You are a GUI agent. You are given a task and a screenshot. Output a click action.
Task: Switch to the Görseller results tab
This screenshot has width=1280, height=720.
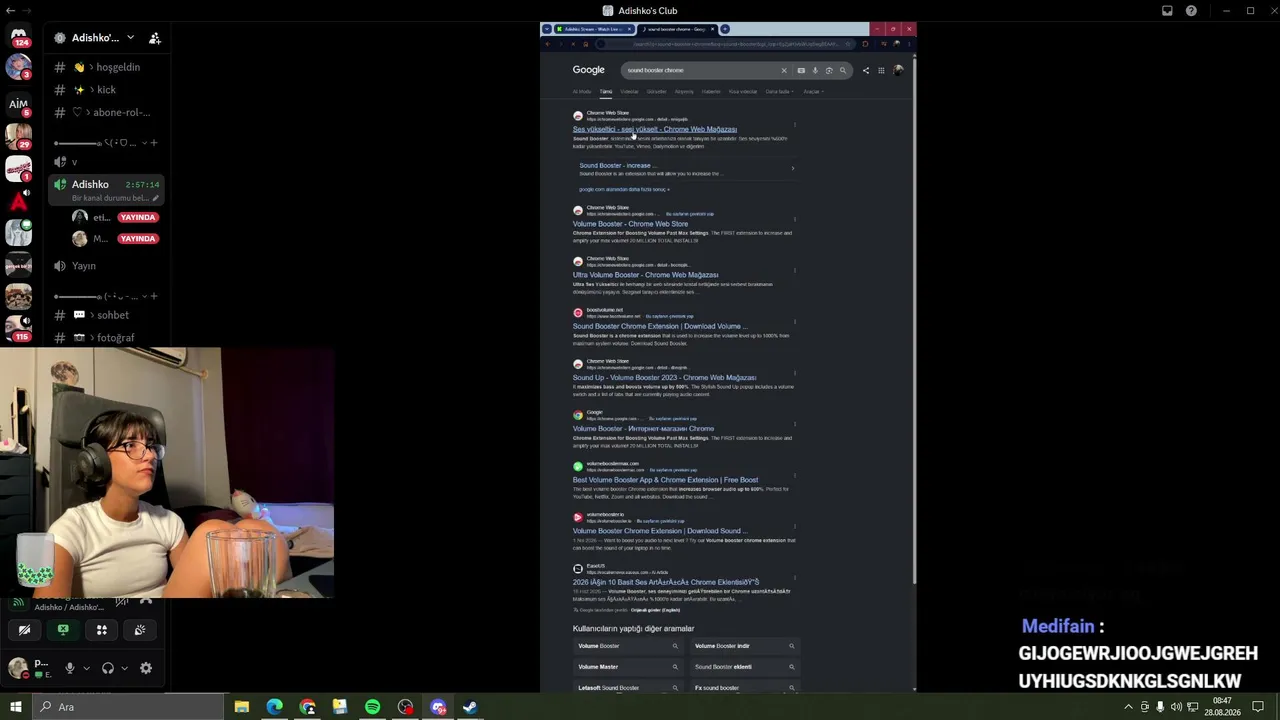tap(656, 92)
